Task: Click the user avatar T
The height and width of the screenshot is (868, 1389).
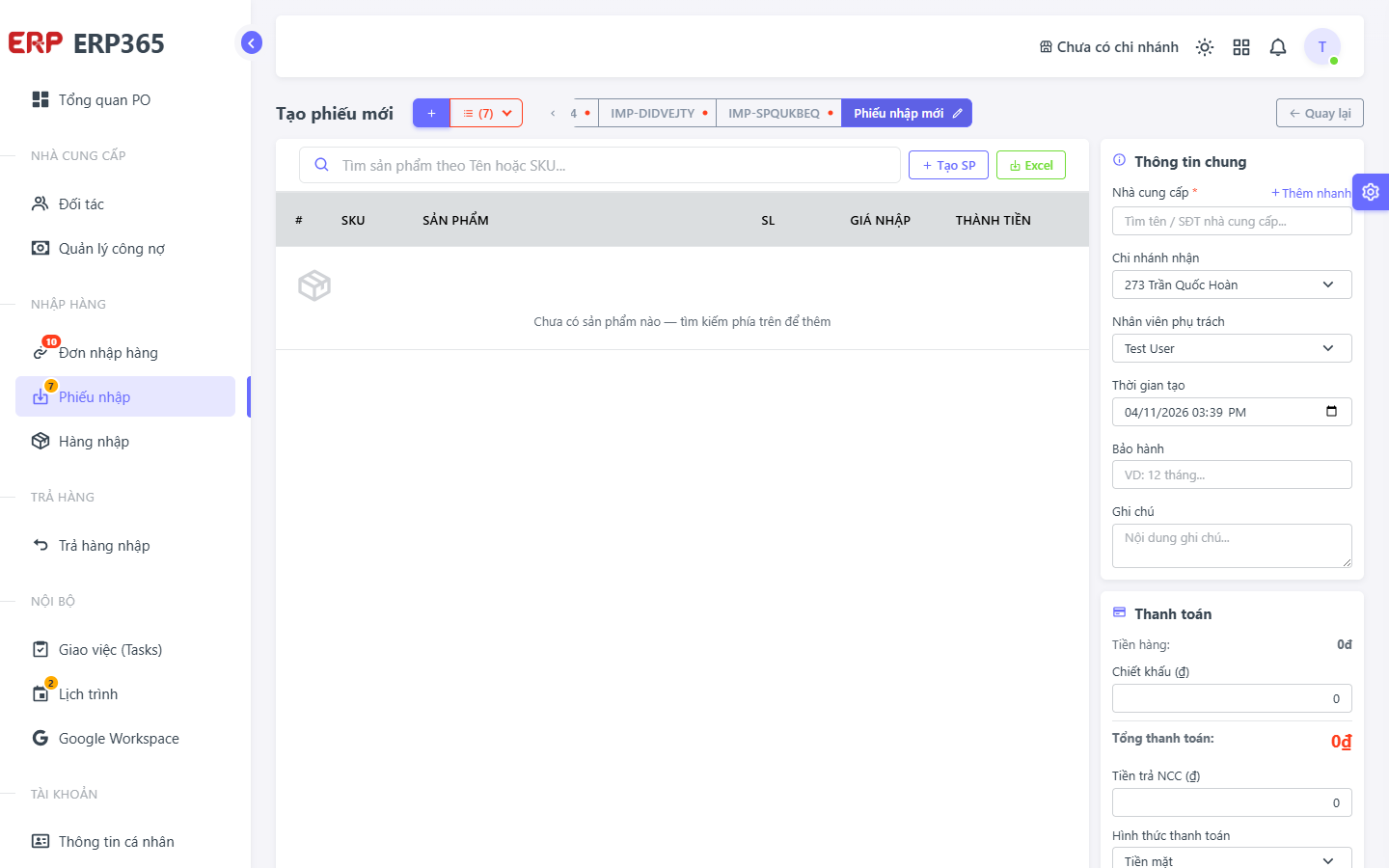Action: point(1322,46)
